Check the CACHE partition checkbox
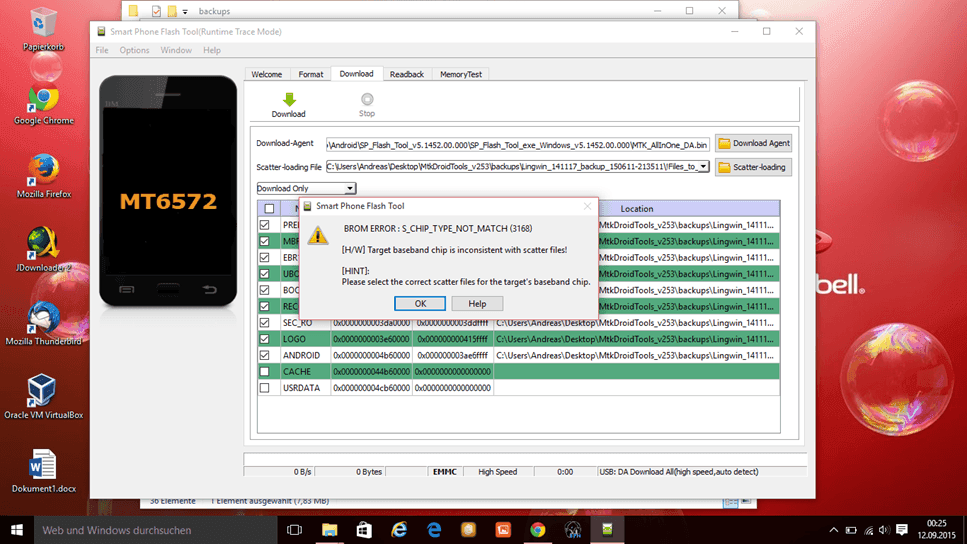Image resolution: width=967 pixels, height=544 pixels. [x=265, y=371]
